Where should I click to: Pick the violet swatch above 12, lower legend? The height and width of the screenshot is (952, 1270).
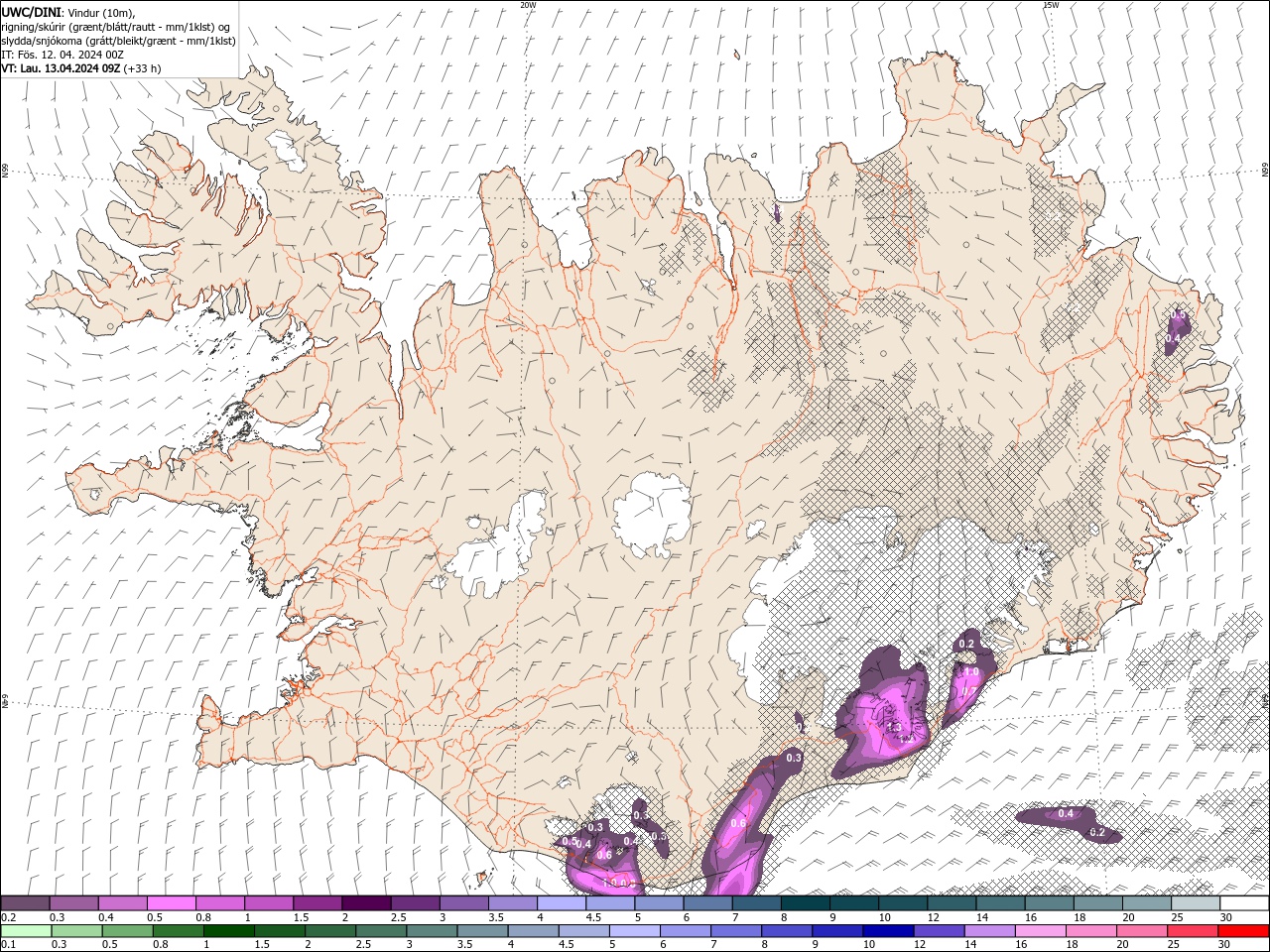coord(939,931)
